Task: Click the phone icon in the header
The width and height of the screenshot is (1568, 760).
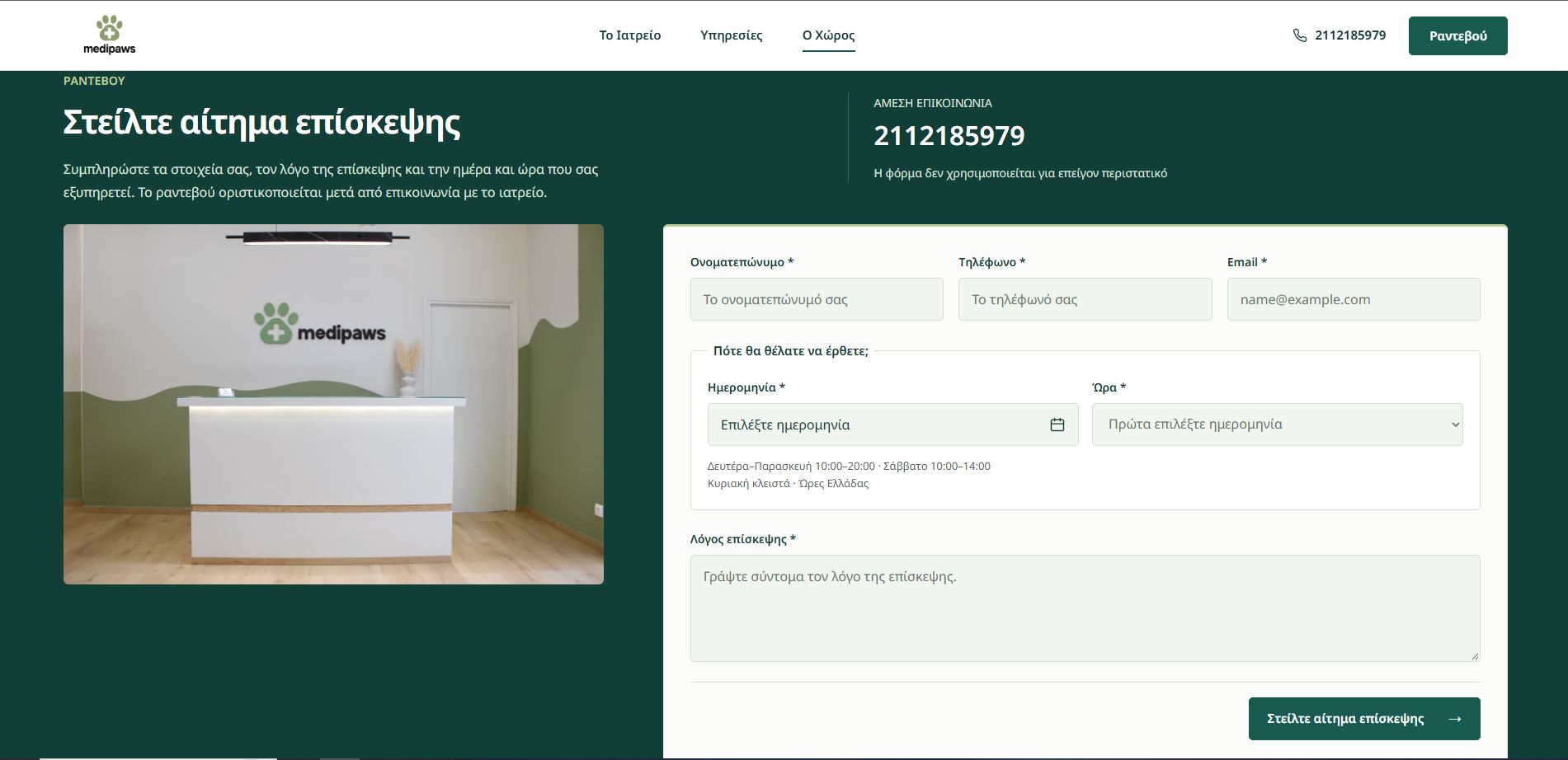Action: coord(1300,35)
